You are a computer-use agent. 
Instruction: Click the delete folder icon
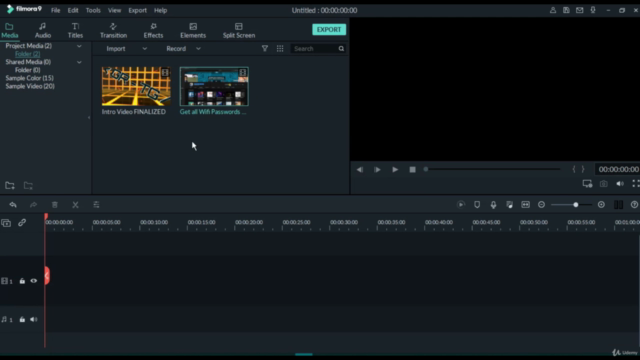(x=28, y=186)
